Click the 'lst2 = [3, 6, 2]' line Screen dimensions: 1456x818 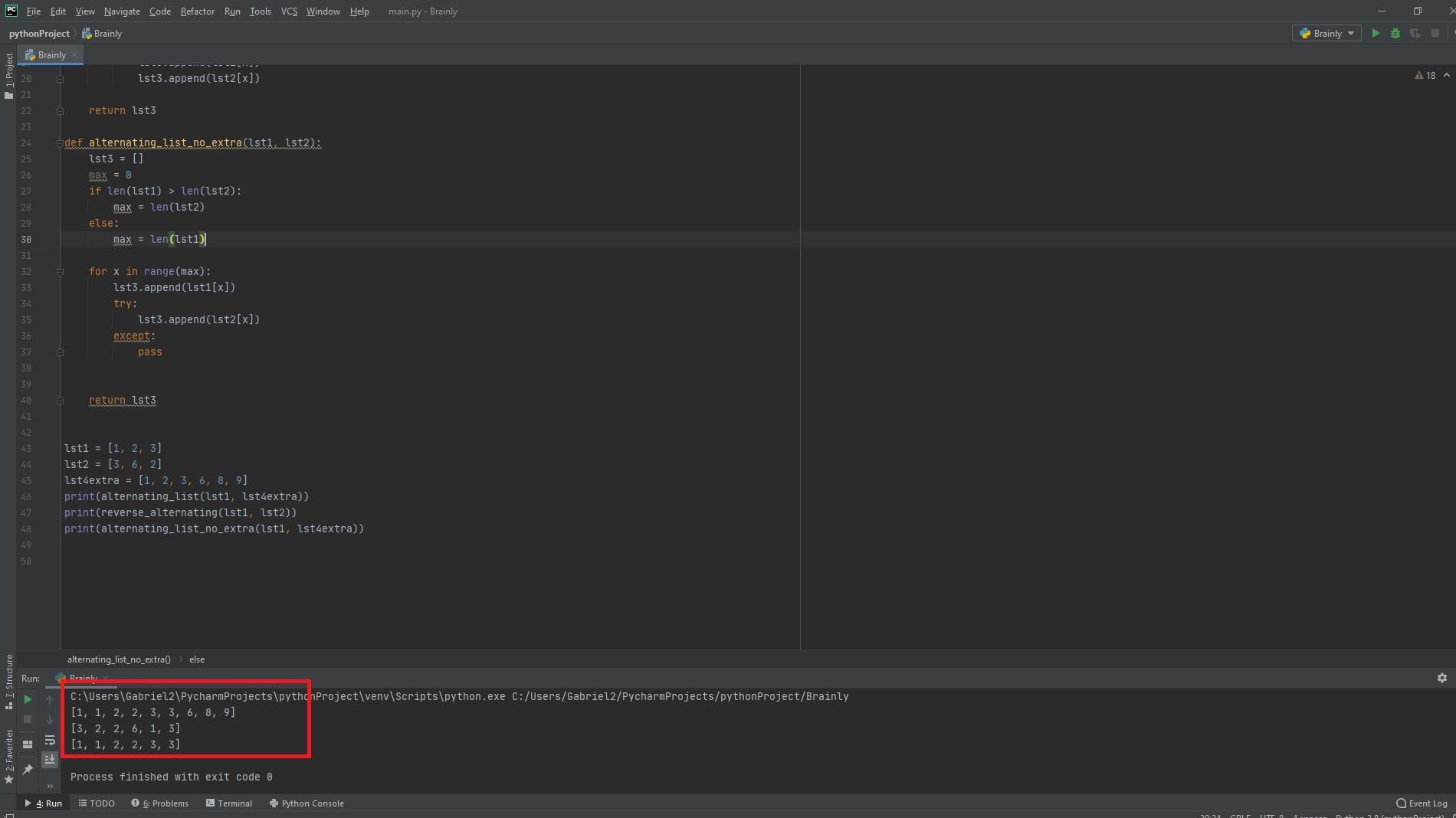click(x=113, y=465)
